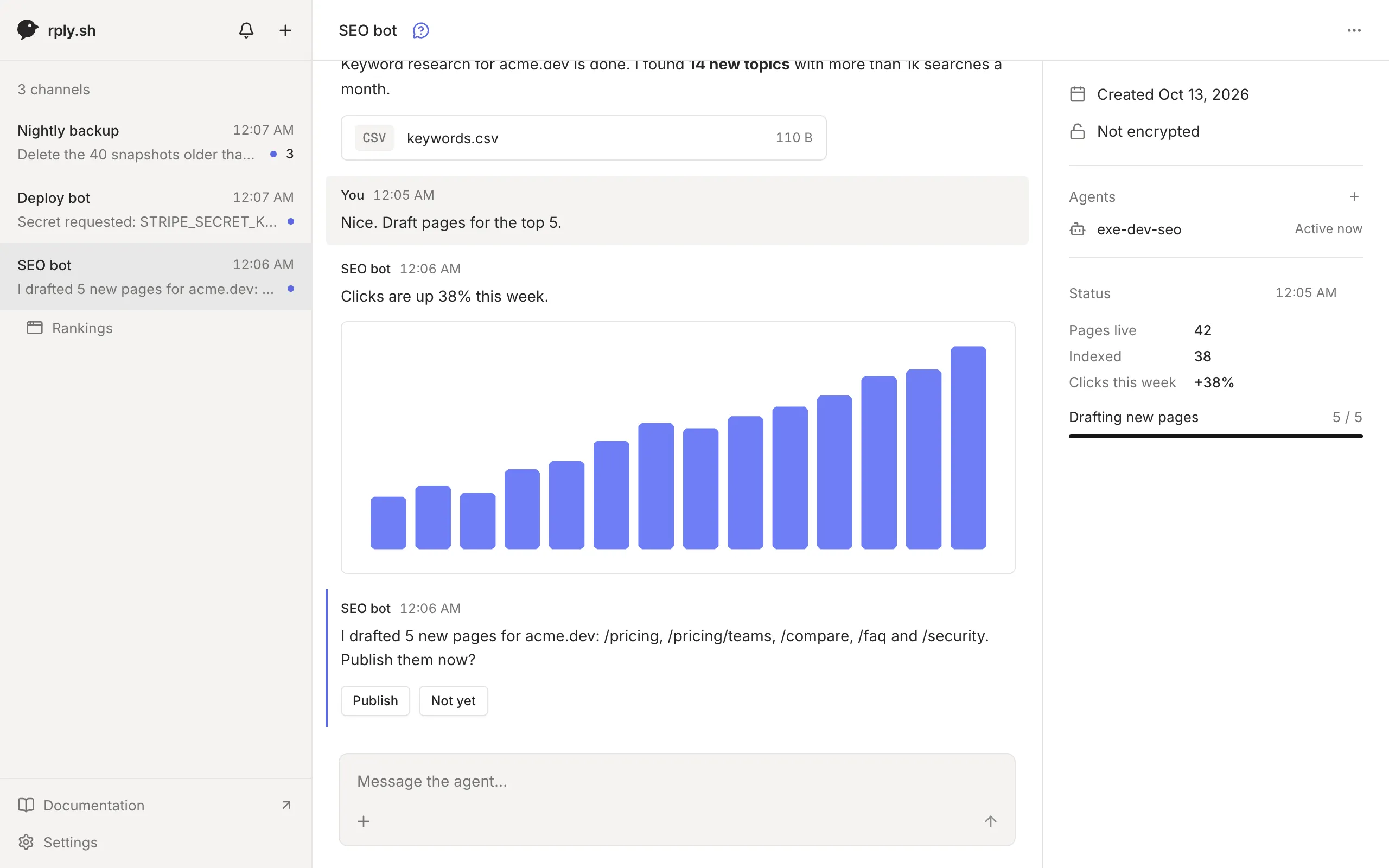Click the Publish button
The height and width of the screenshot is (868, 1389).
(x=375, y=700)
